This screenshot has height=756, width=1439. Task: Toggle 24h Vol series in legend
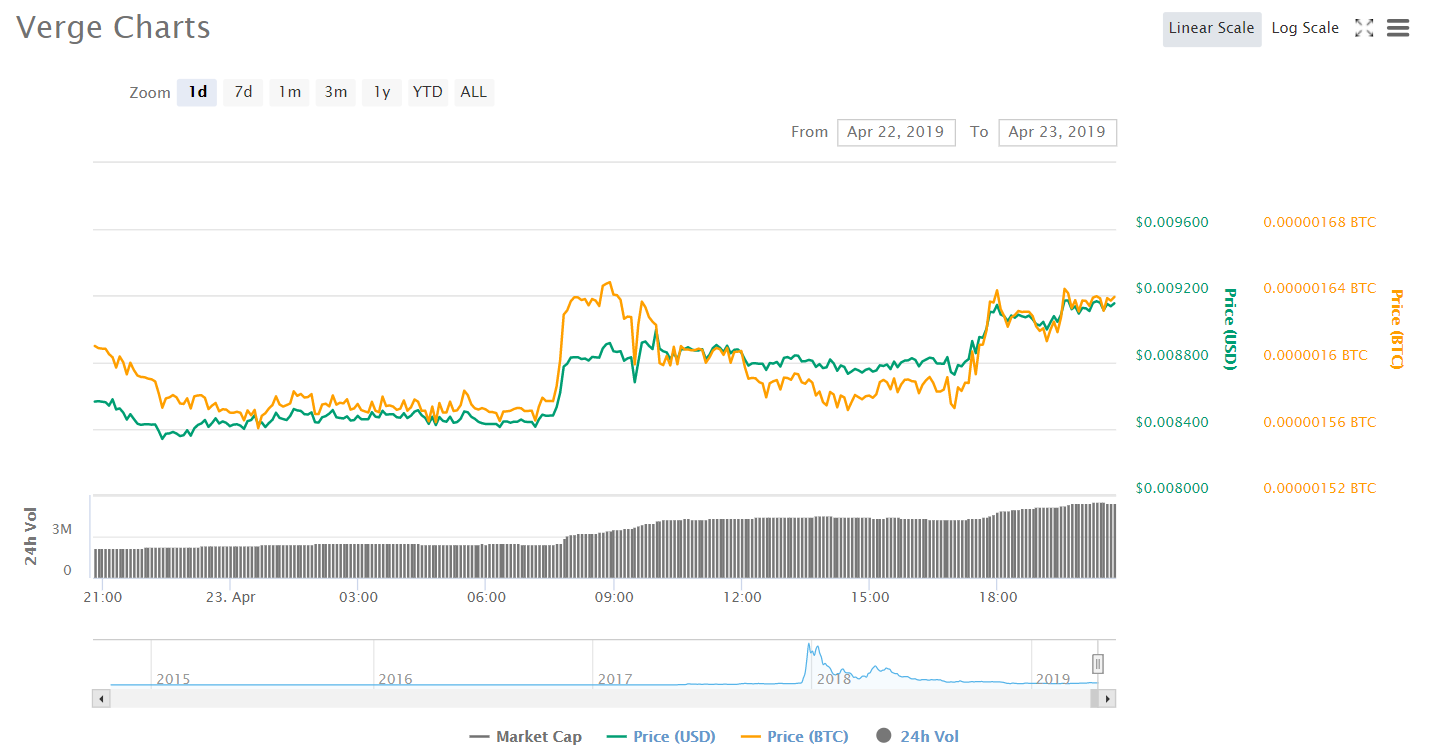coord(917,737)
